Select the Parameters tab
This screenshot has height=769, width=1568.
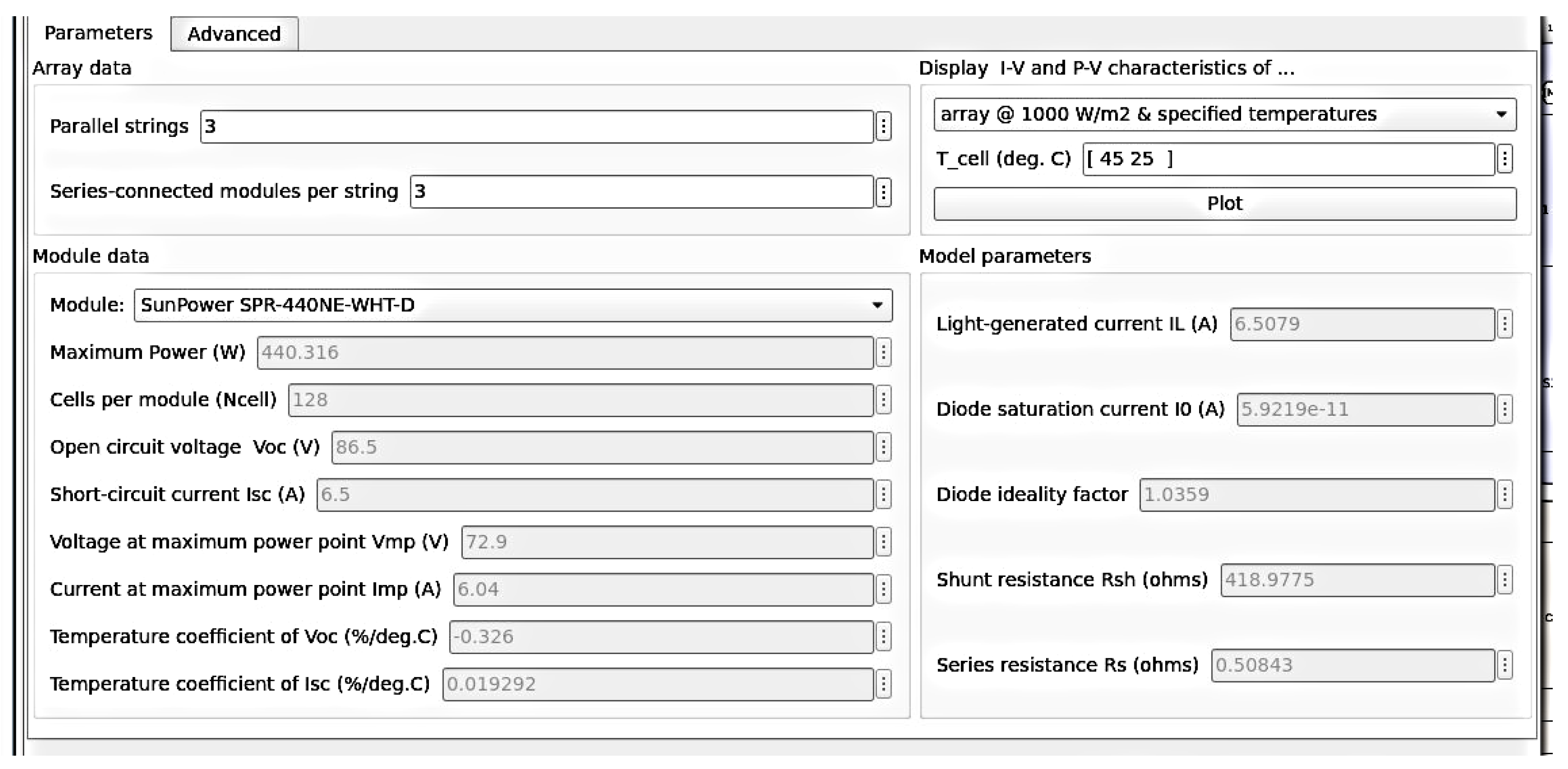[x=99, y=33]
